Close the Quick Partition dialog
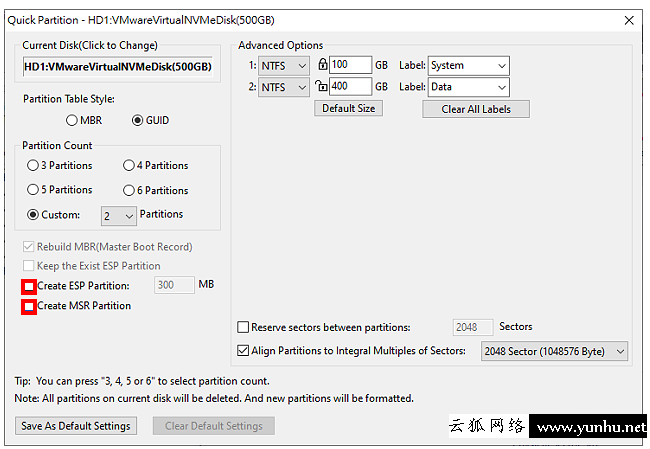Screen dimensions: 650x449 pos(629,20)
